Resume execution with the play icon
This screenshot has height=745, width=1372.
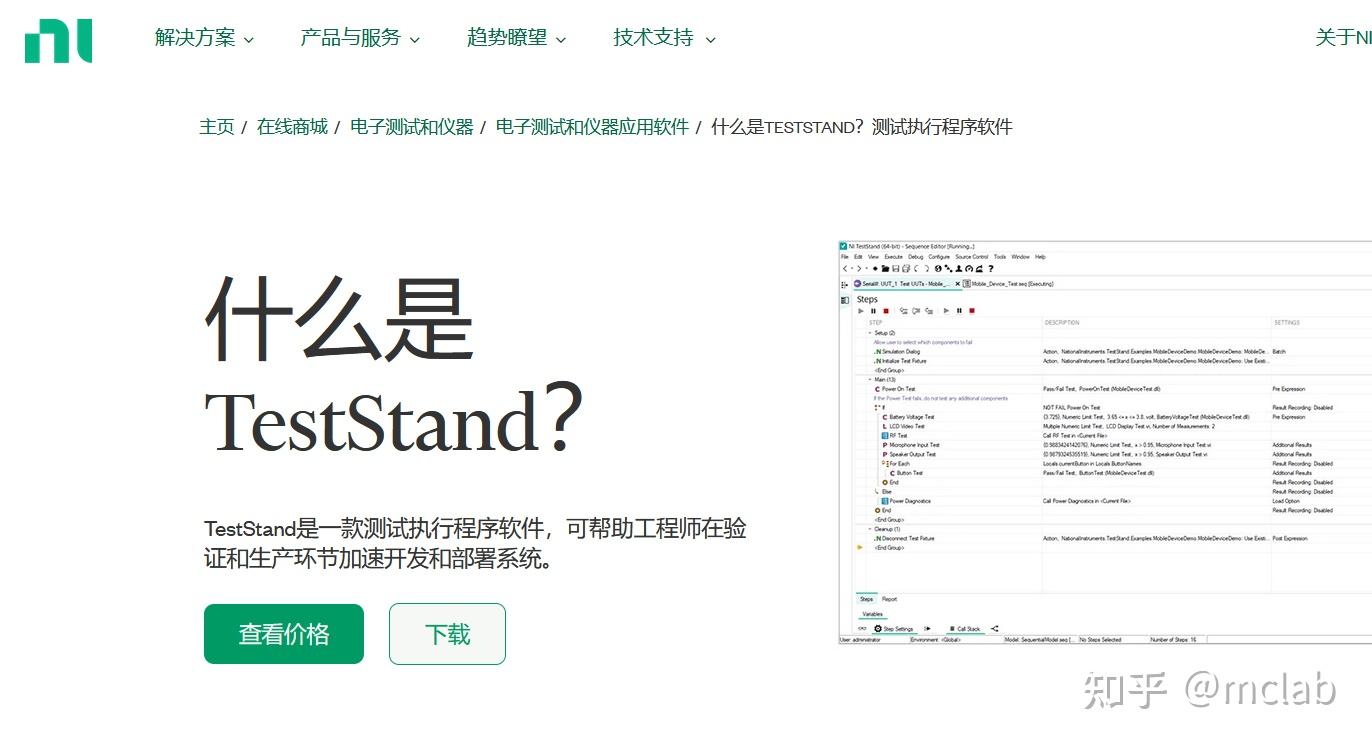click(861, 311)
